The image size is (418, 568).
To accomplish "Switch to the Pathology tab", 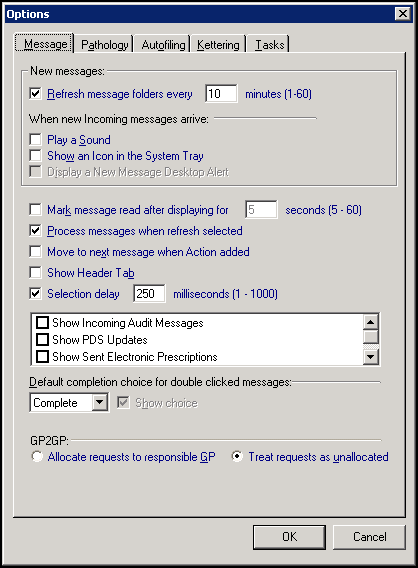I will (104, 45).
